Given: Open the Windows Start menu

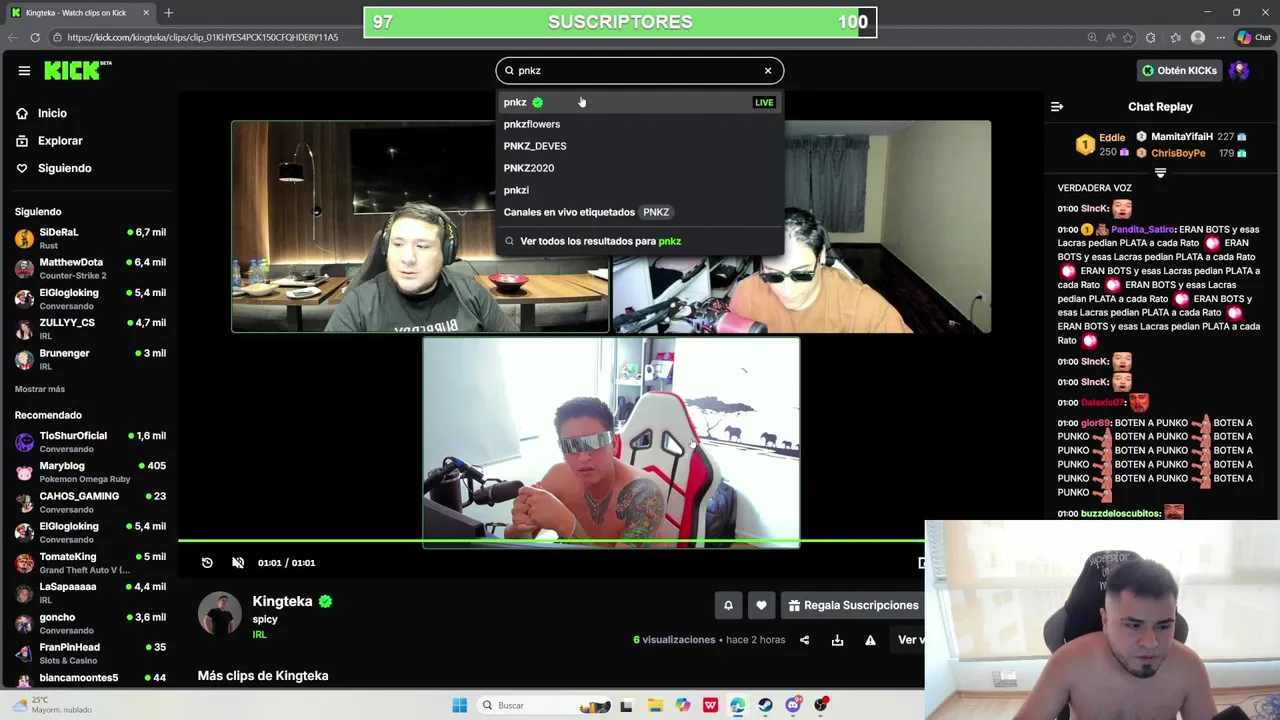Looking at the screenshot, I should [459, 705].
